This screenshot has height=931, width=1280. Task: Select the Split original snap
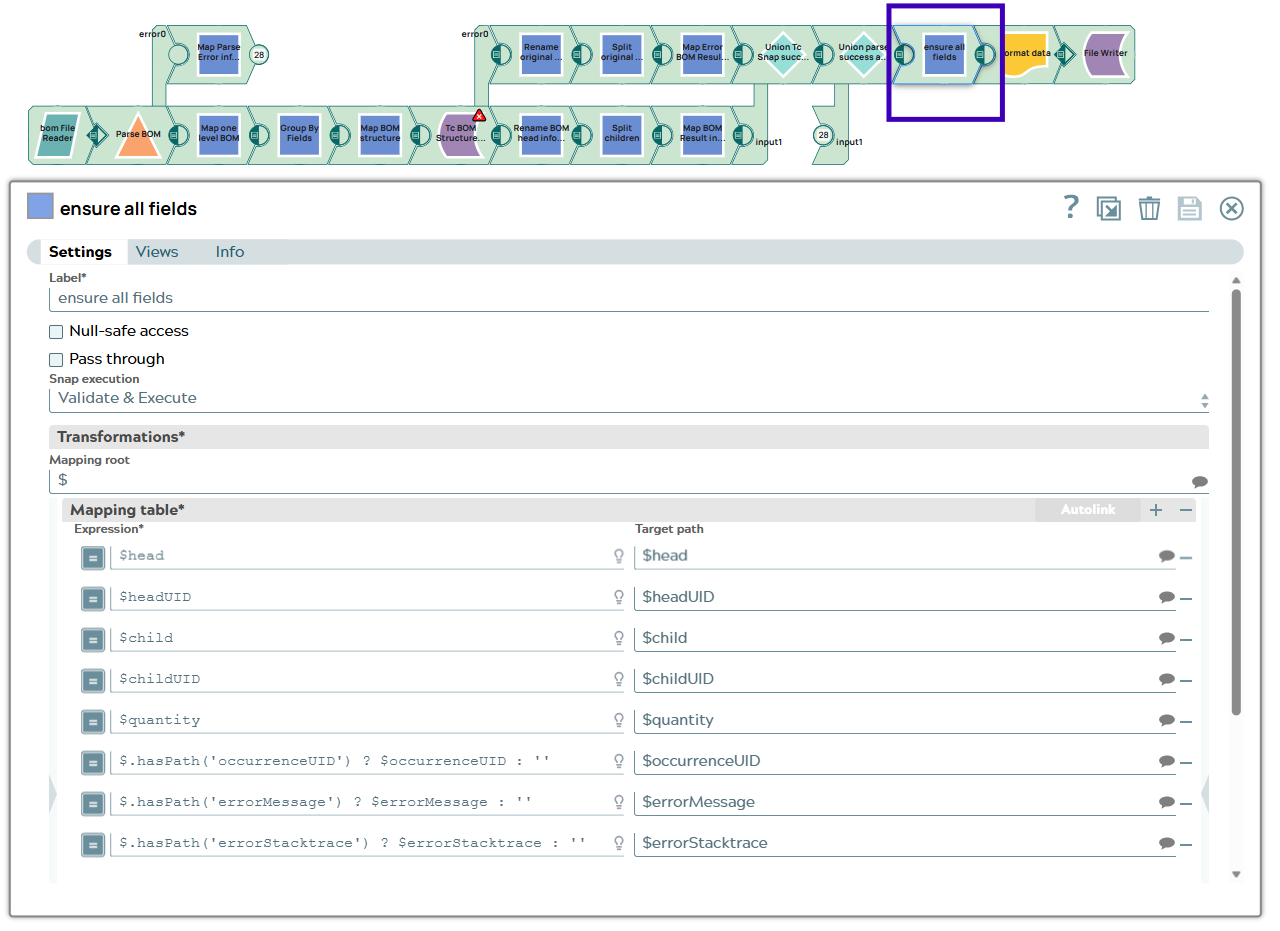(x=622, y=53)
